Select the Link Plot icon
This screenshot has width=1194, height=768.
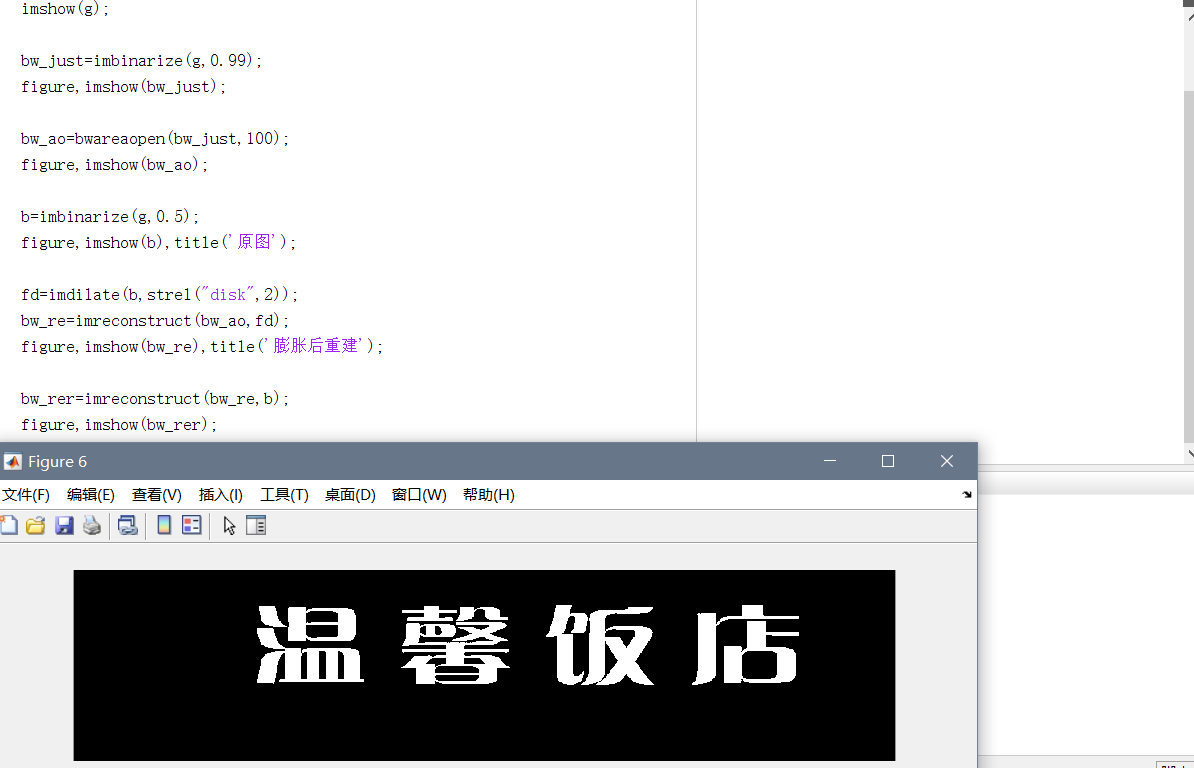coord(127,525)
